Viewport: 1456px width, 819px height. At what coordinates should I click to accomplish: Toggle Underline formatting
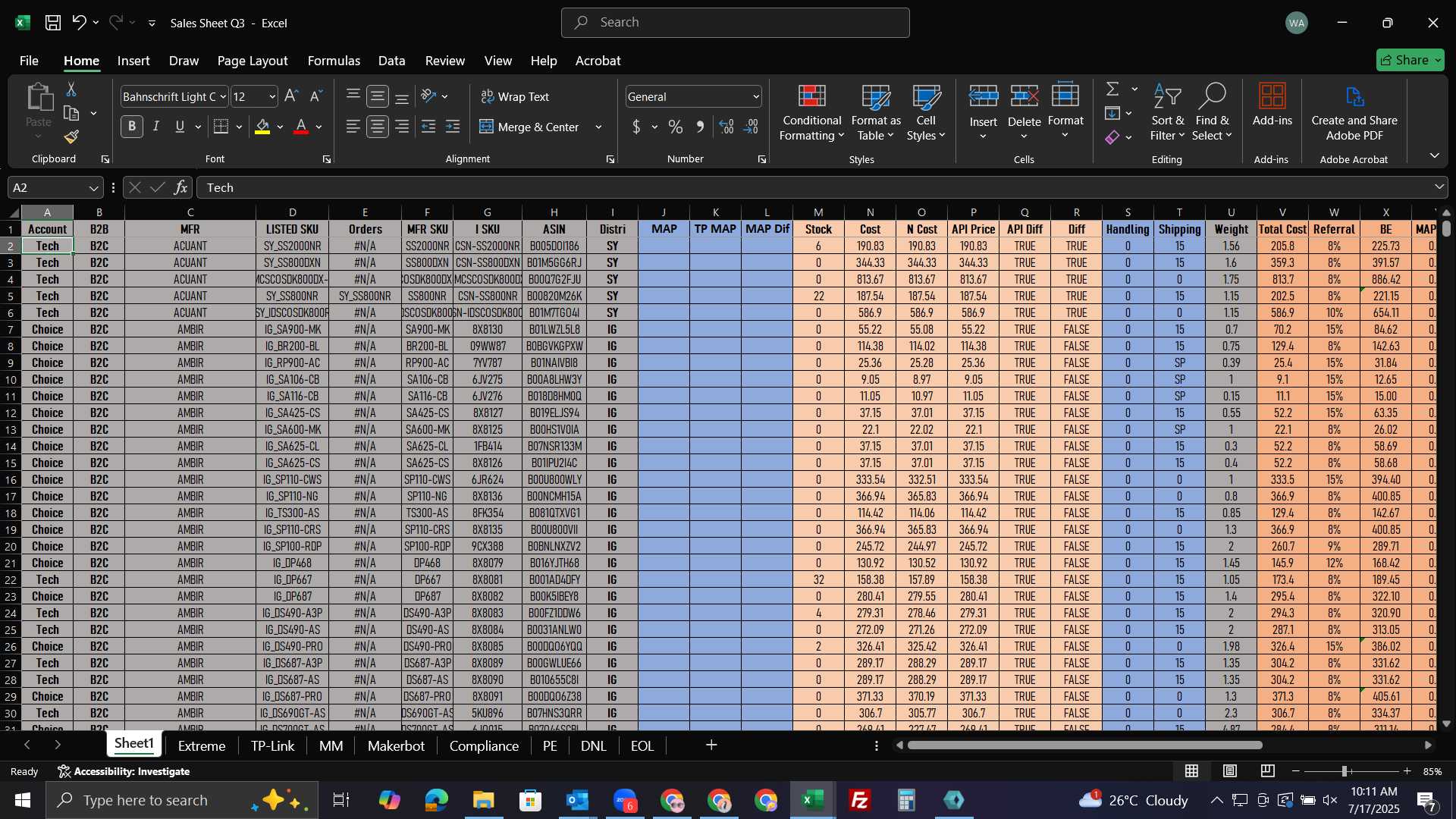click(180, 127)
